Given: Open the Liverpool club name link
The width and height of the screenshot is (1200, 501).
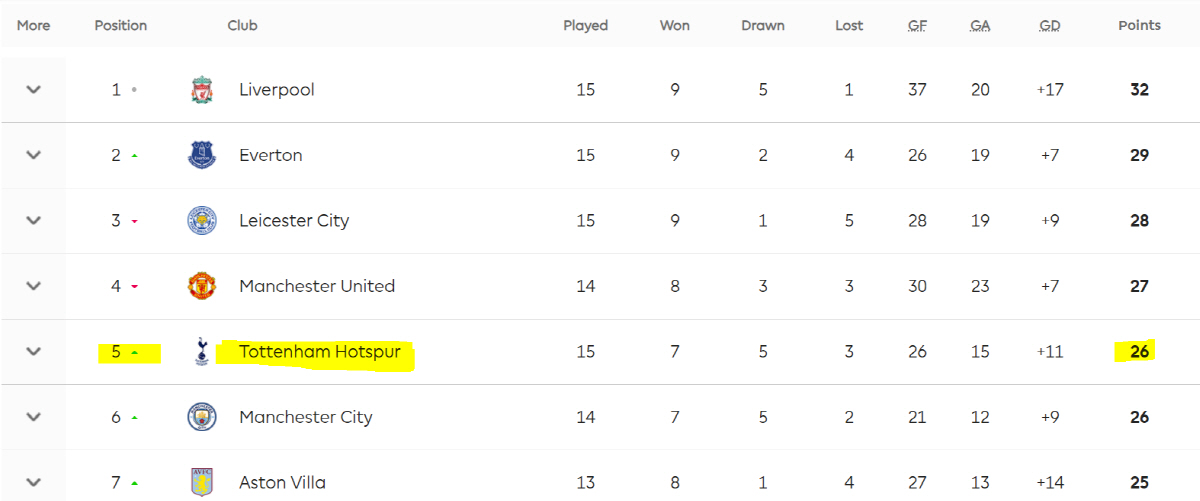Looking at the screenshot, I should 277,90.
